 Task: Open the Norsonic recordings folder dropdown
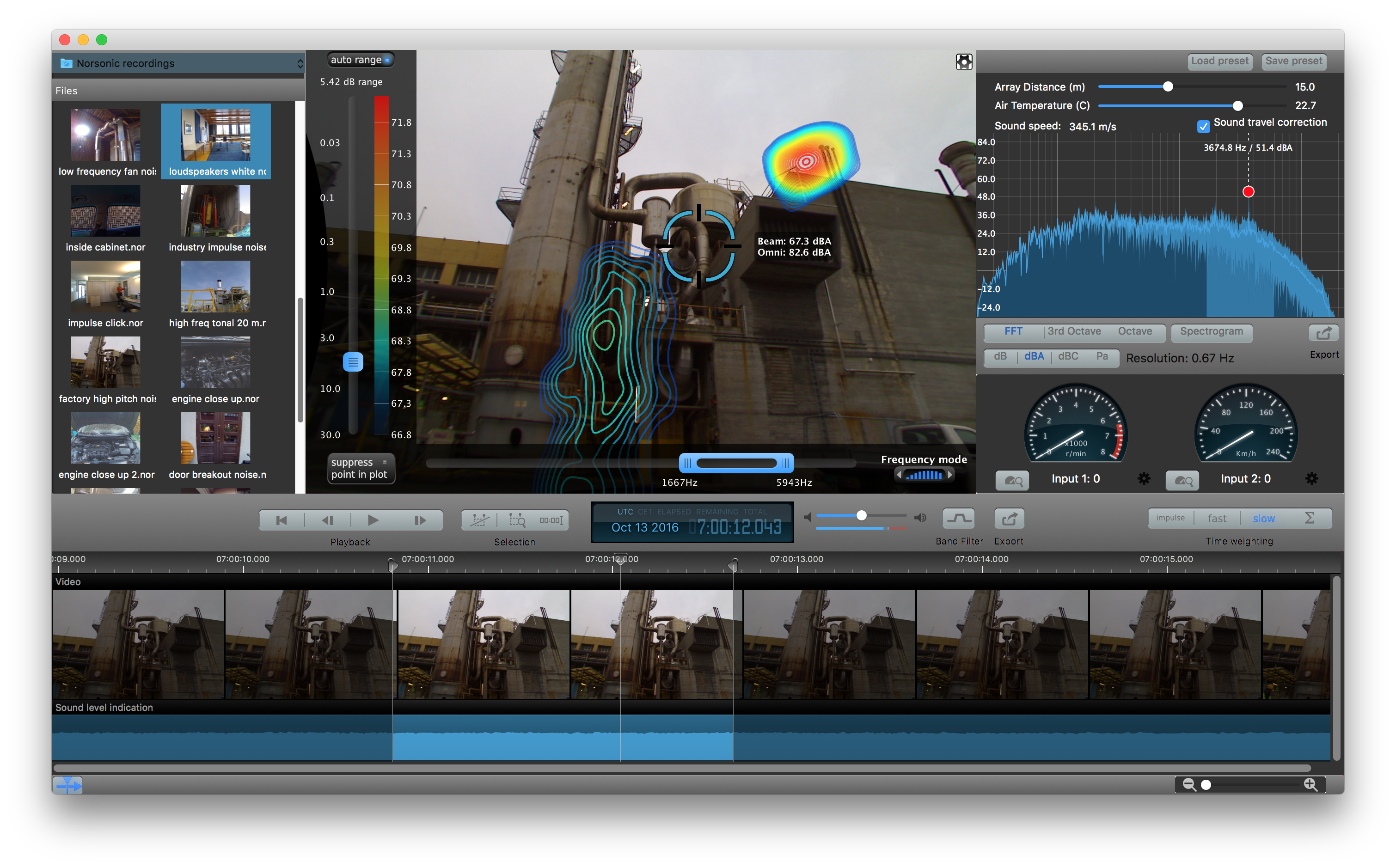pyautogui.click(x=178, y=63)
